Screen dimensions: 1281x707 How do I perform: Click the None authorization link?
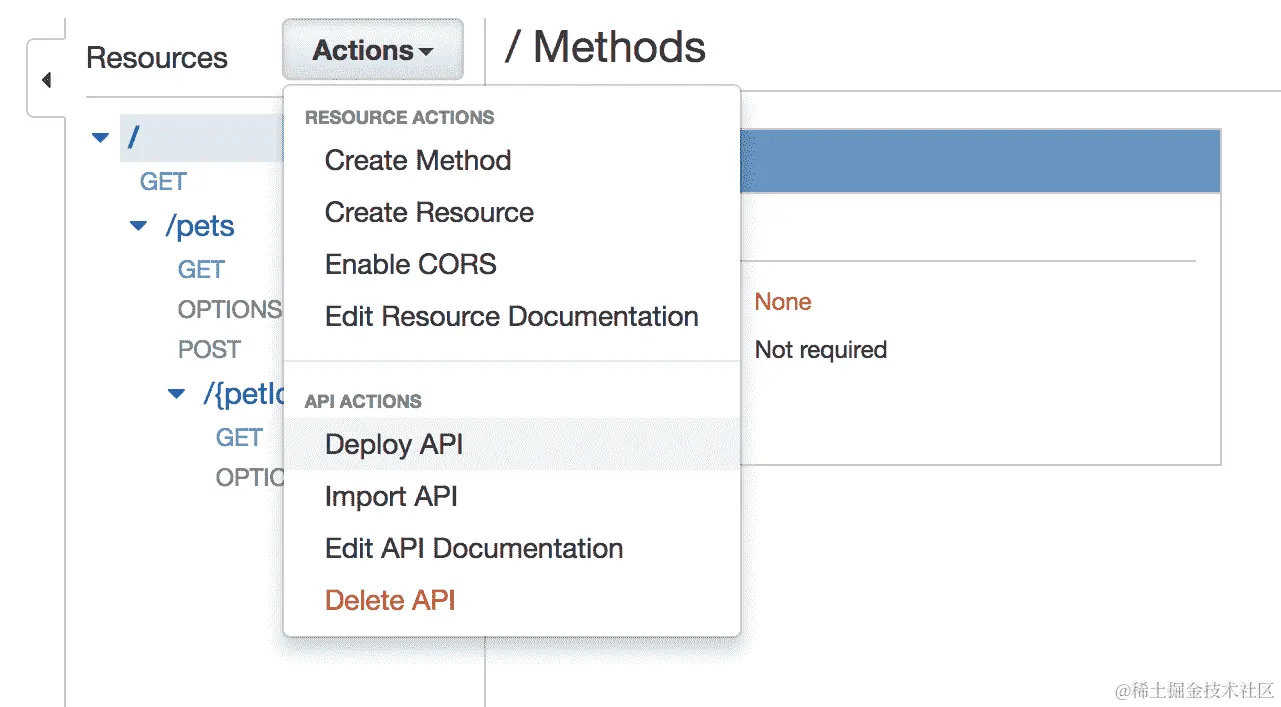(783, 302)
